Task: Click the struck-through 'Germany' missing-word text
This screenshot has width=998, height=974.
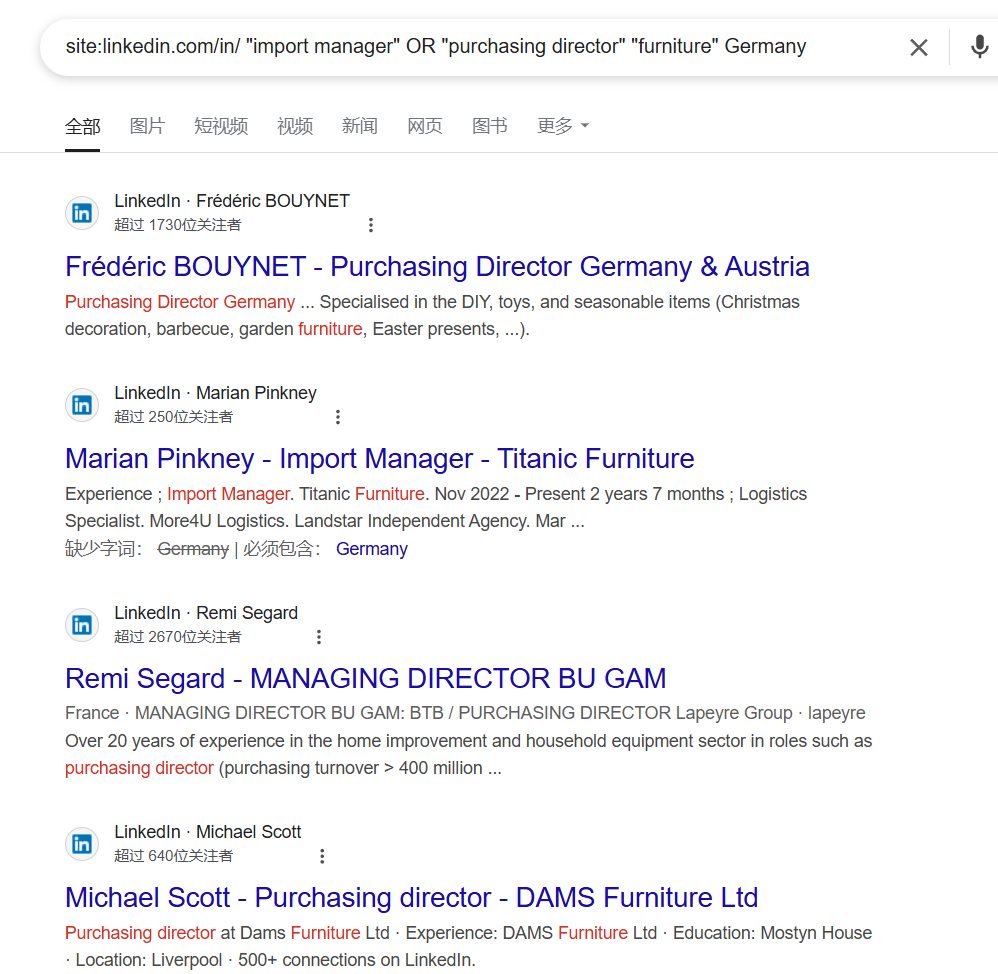Action: pos(193,549)
